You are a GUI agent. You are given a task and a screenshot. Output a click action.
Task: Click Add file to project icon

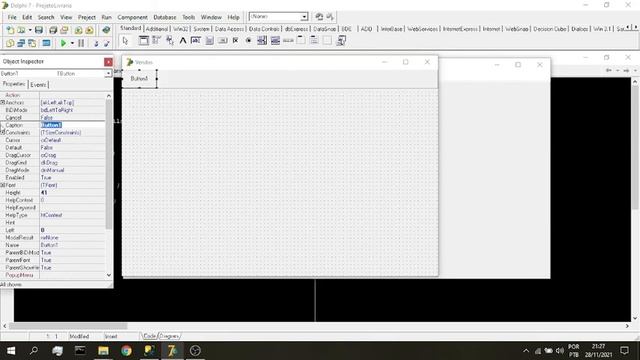pos(78,30)
